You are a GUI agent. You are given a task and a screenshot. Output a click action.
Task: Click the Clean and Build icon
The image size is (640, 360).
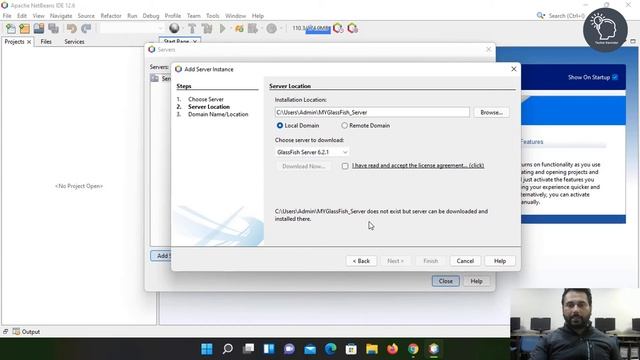click(207, 28)
